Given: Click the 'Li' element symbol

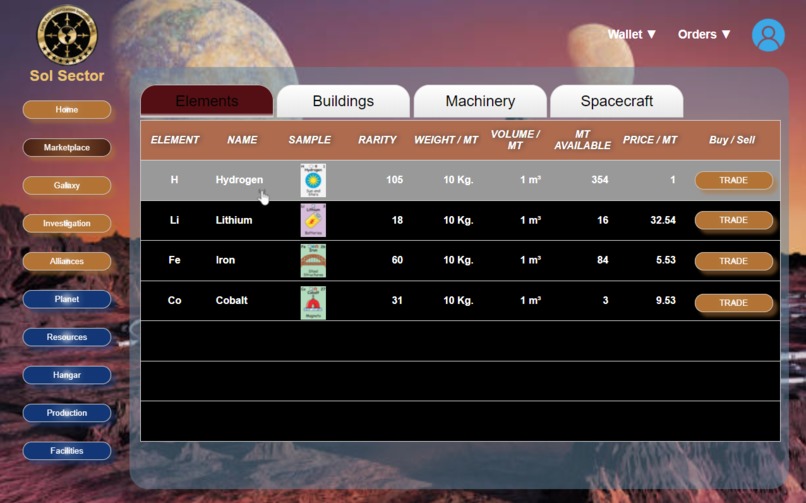Looking at the screenshot, I should (x=174, y=220).
